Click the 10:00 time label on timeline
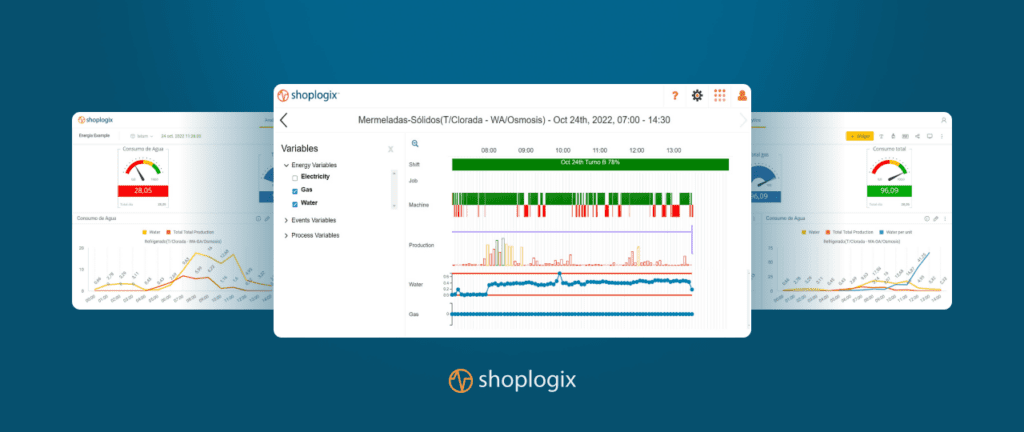Screen dimensions: 1024x432 (x=563, y=150)
